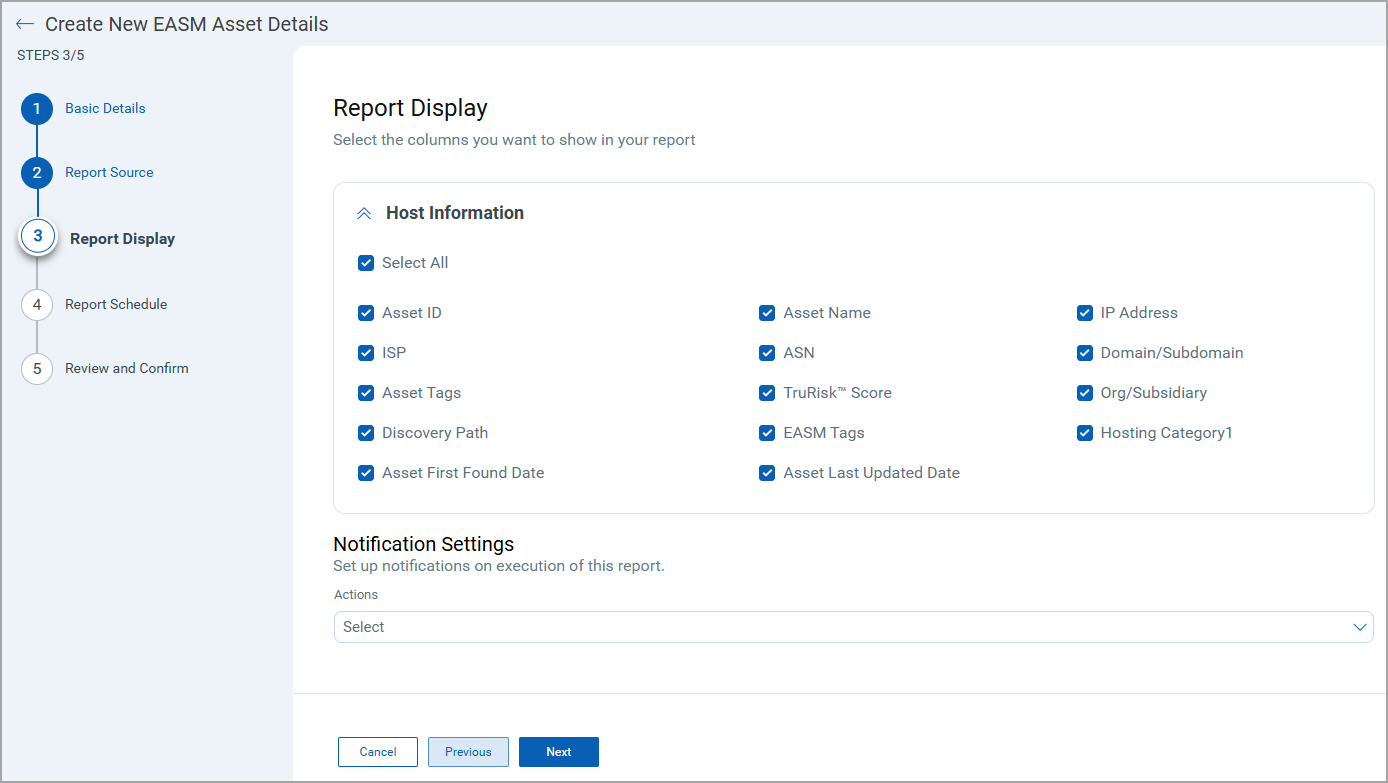1388x783 pixels.
Task: Click step 5 circle icon
Action: coord(37,369)
